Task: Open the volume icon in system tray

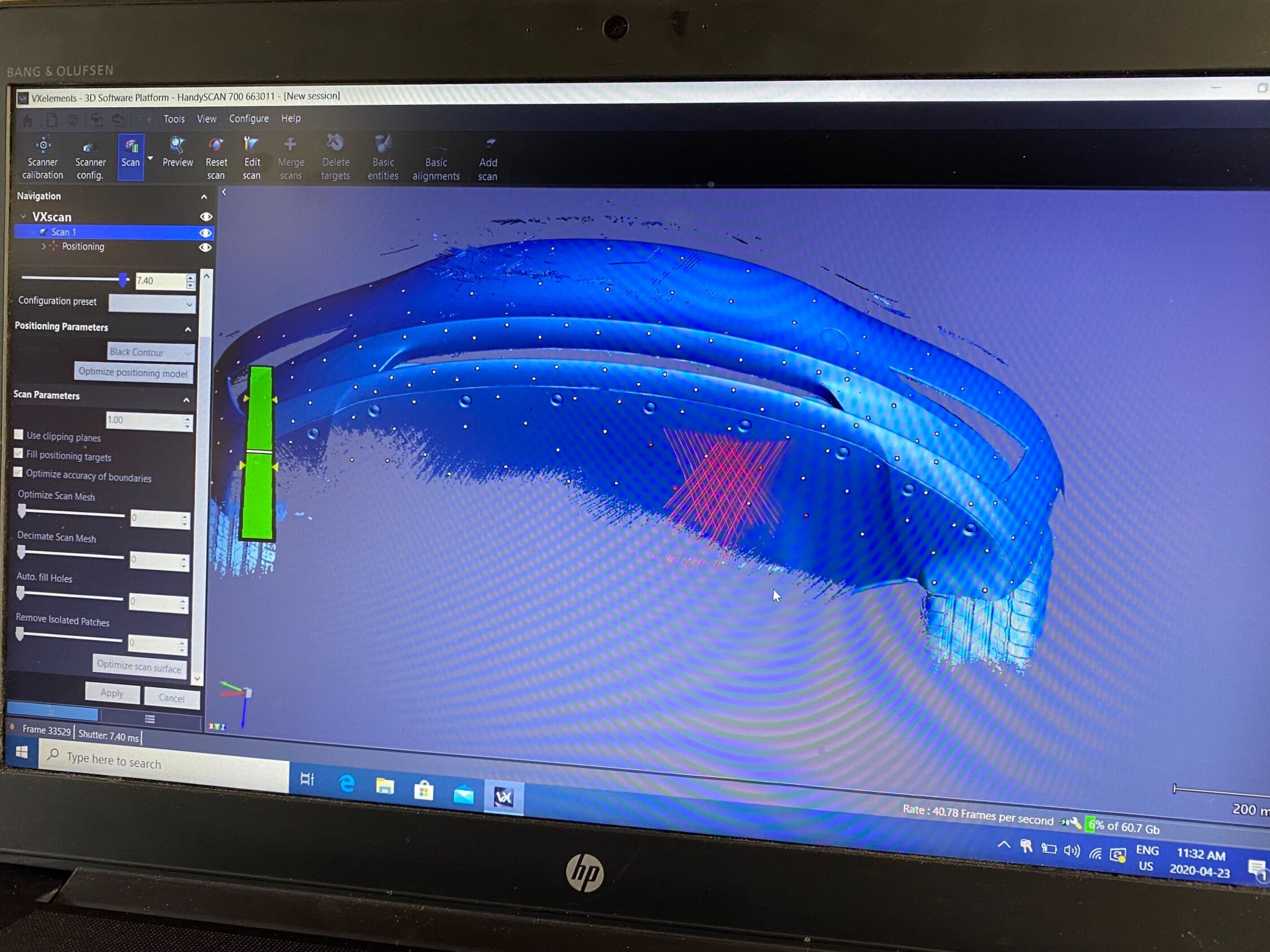Action: tap(1072, 850)
